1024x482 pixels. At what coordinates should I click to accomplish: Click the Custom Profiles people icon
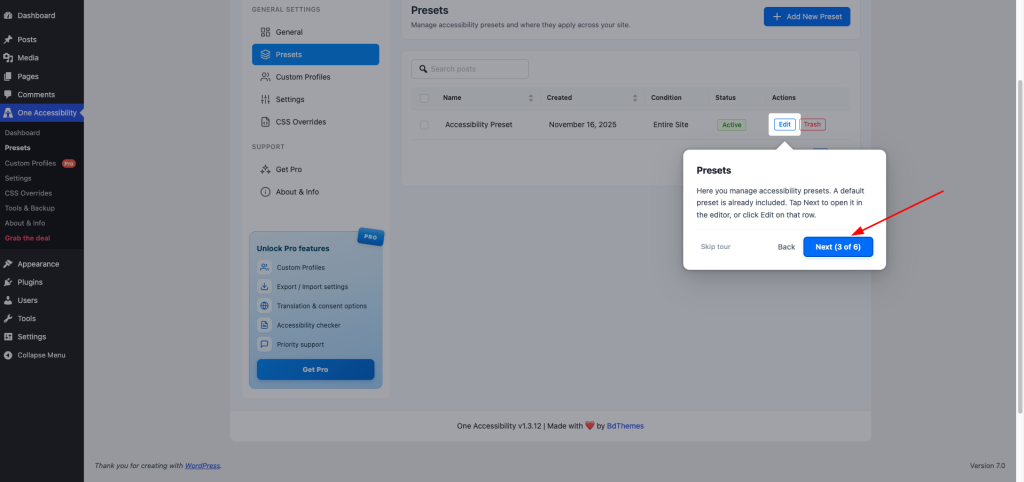pyautogui.click(x=265, y=77)
